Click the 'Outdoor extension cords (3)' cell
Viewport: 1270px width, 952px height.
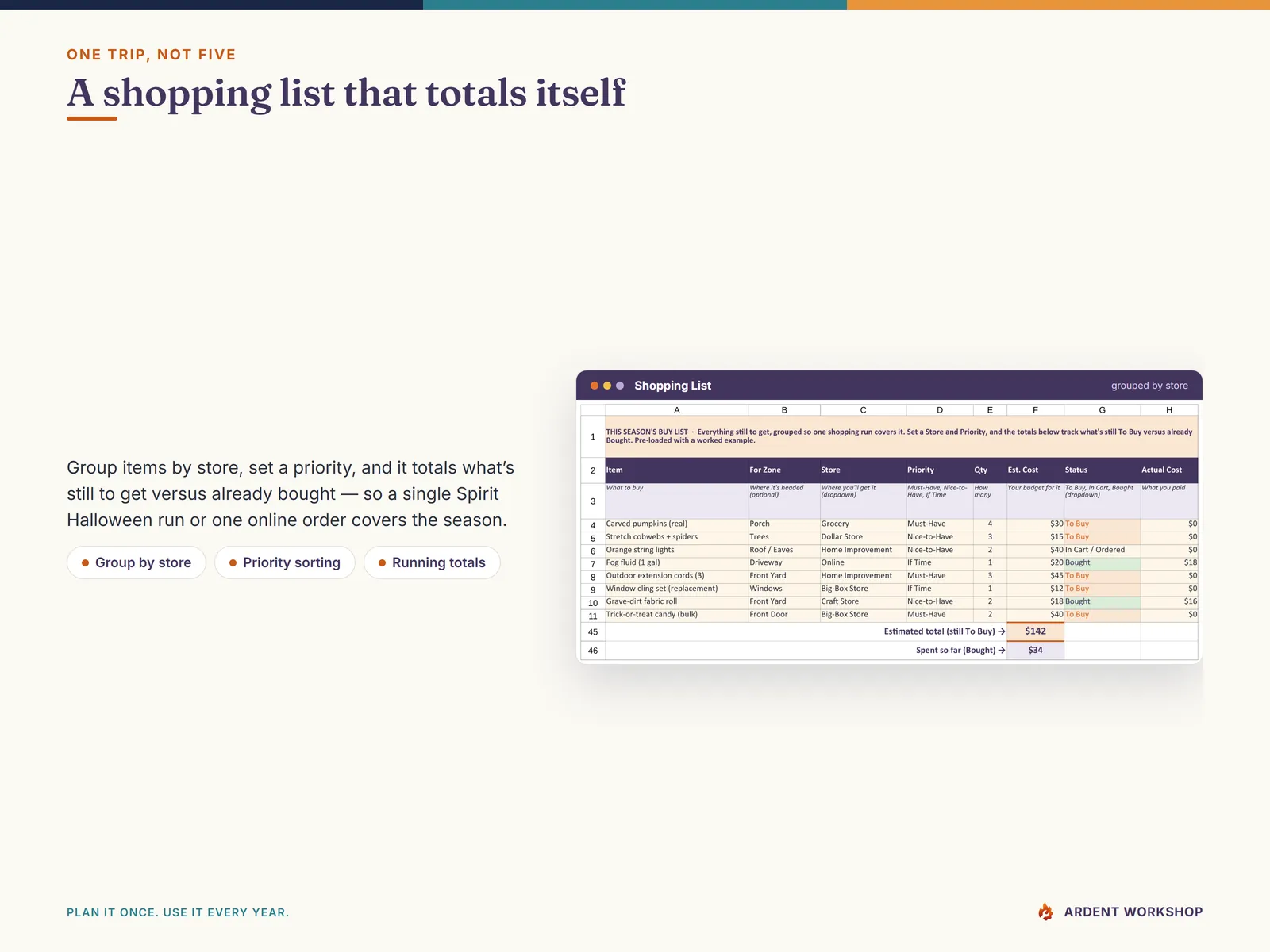(676, 576)
